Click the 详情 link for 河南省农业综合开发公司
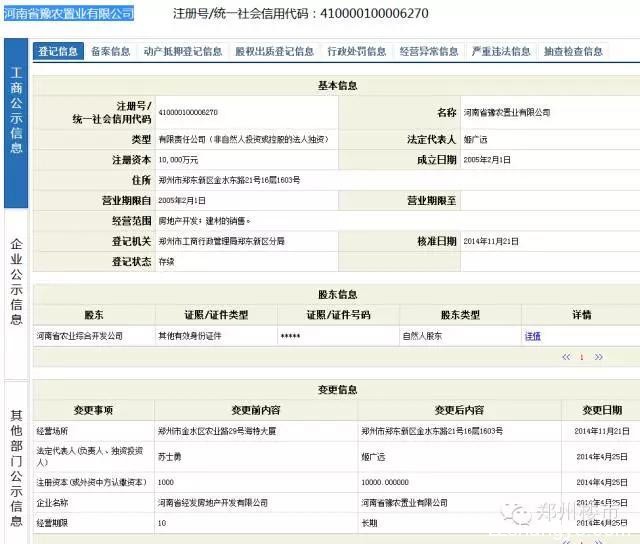This screenshot has height=544, width=640. (x=533, y=336)
